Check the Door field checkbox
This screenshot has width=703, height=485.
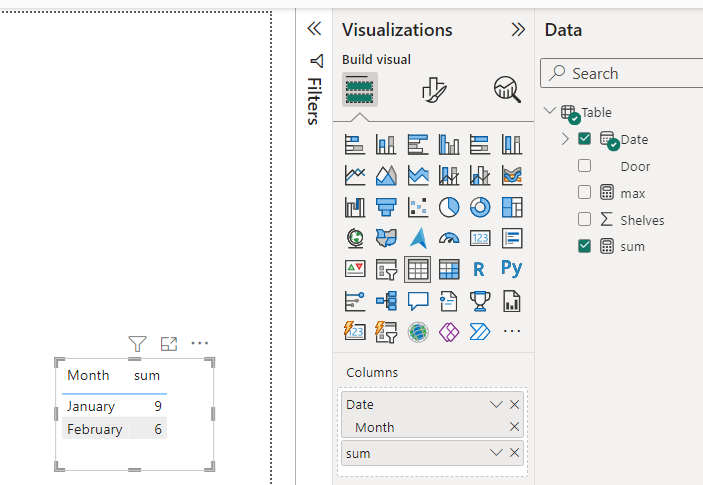click(584, 165)
